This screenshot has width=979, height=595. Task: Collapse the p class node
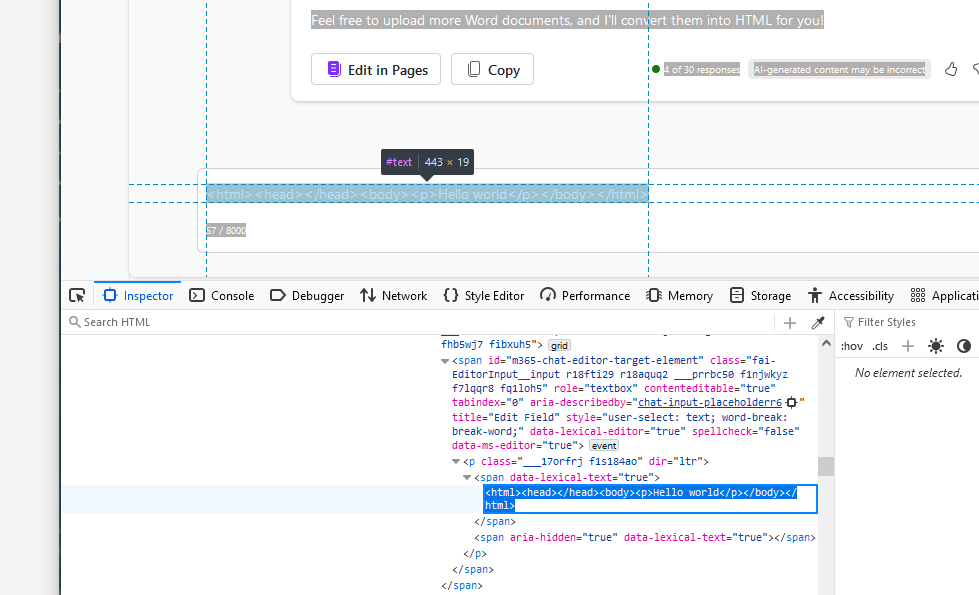click(456, 462)
